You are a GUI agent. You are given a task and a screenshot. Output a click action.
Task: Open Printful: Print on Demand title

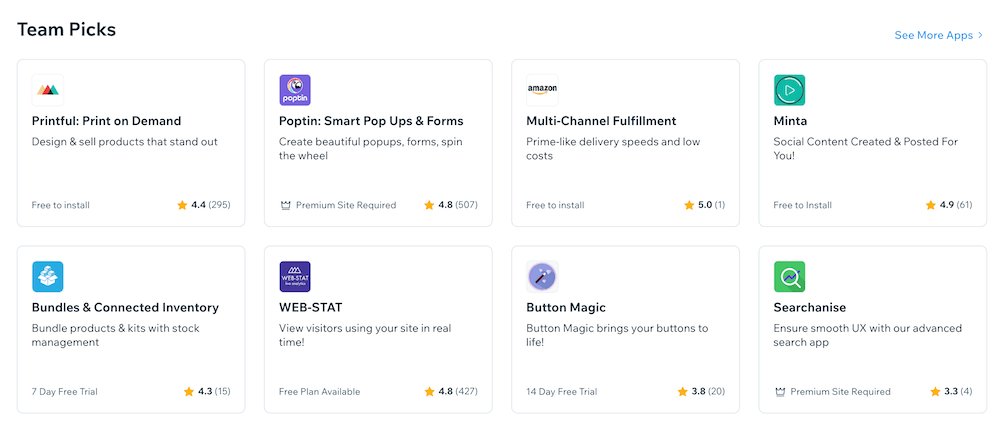[x=107, y=121]
